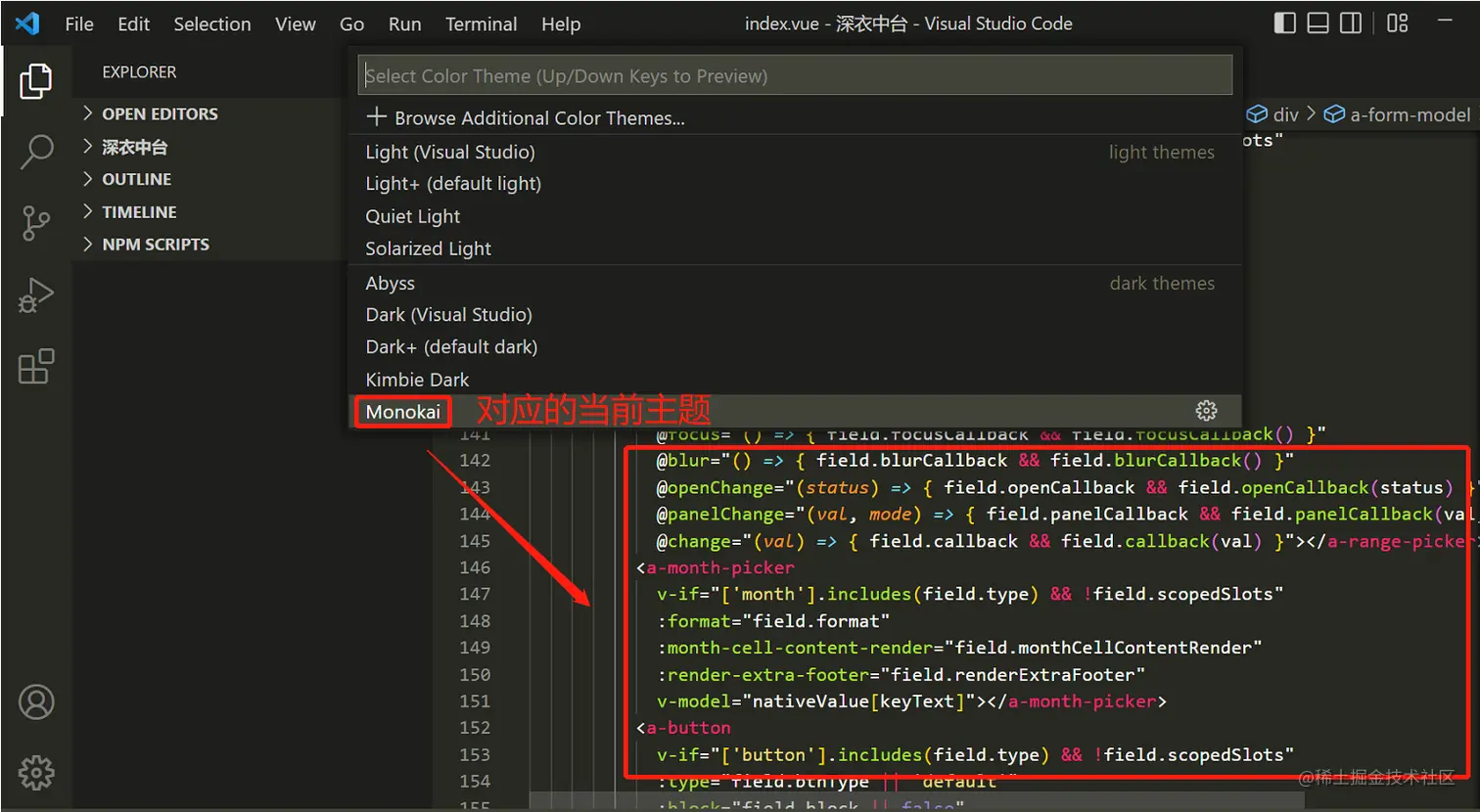Click line number 153 in the gutter
This screenshot has height=812, width=1480.
pyautogui.click(x=475, y=754)
